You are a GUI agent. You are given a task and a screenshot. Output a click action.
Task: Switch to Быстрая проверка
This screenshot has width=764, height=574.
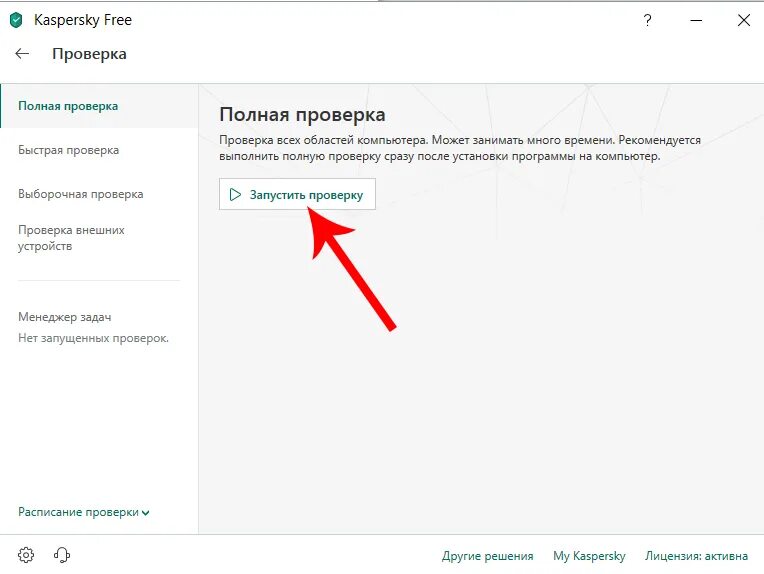(x=68, y=150)
